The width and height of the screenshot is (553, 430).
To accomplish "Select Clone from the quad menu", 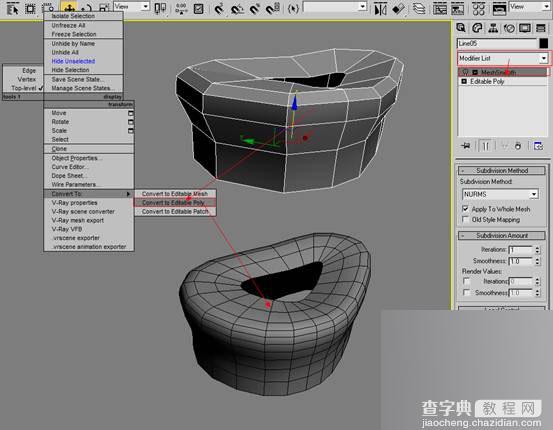I will (59, 149).
